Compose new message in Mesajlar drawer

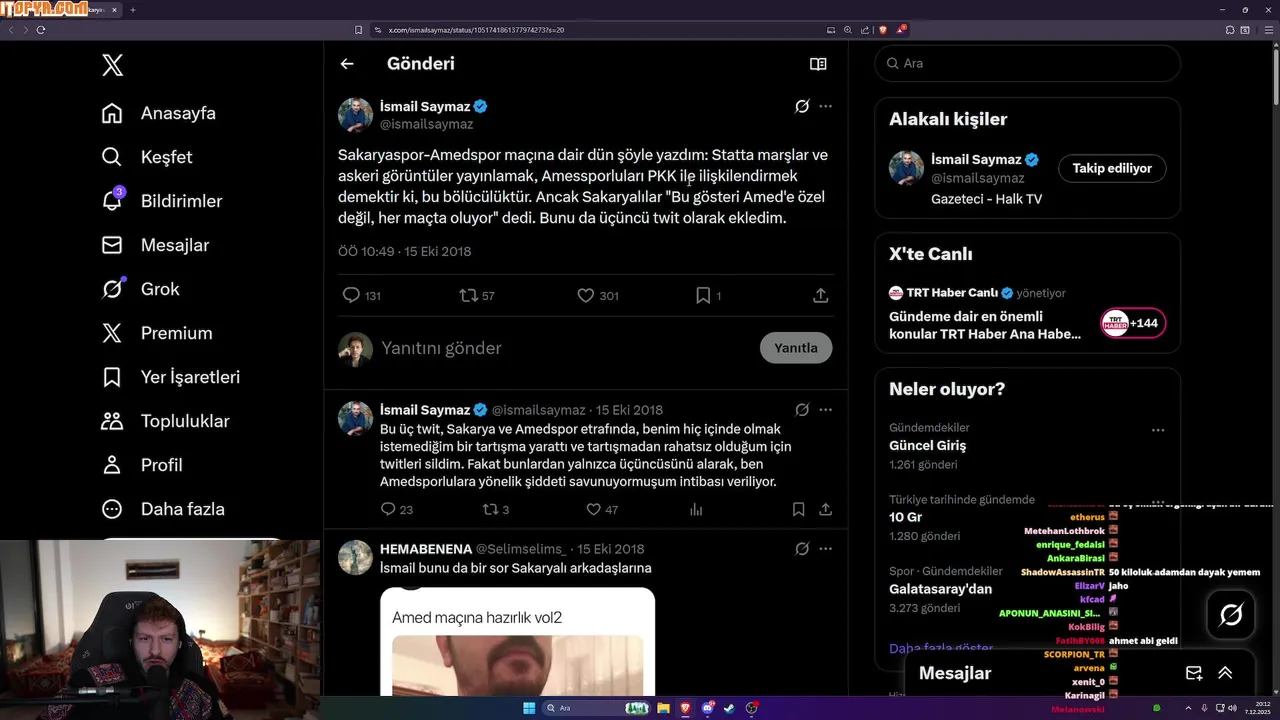coord(1193,673)
